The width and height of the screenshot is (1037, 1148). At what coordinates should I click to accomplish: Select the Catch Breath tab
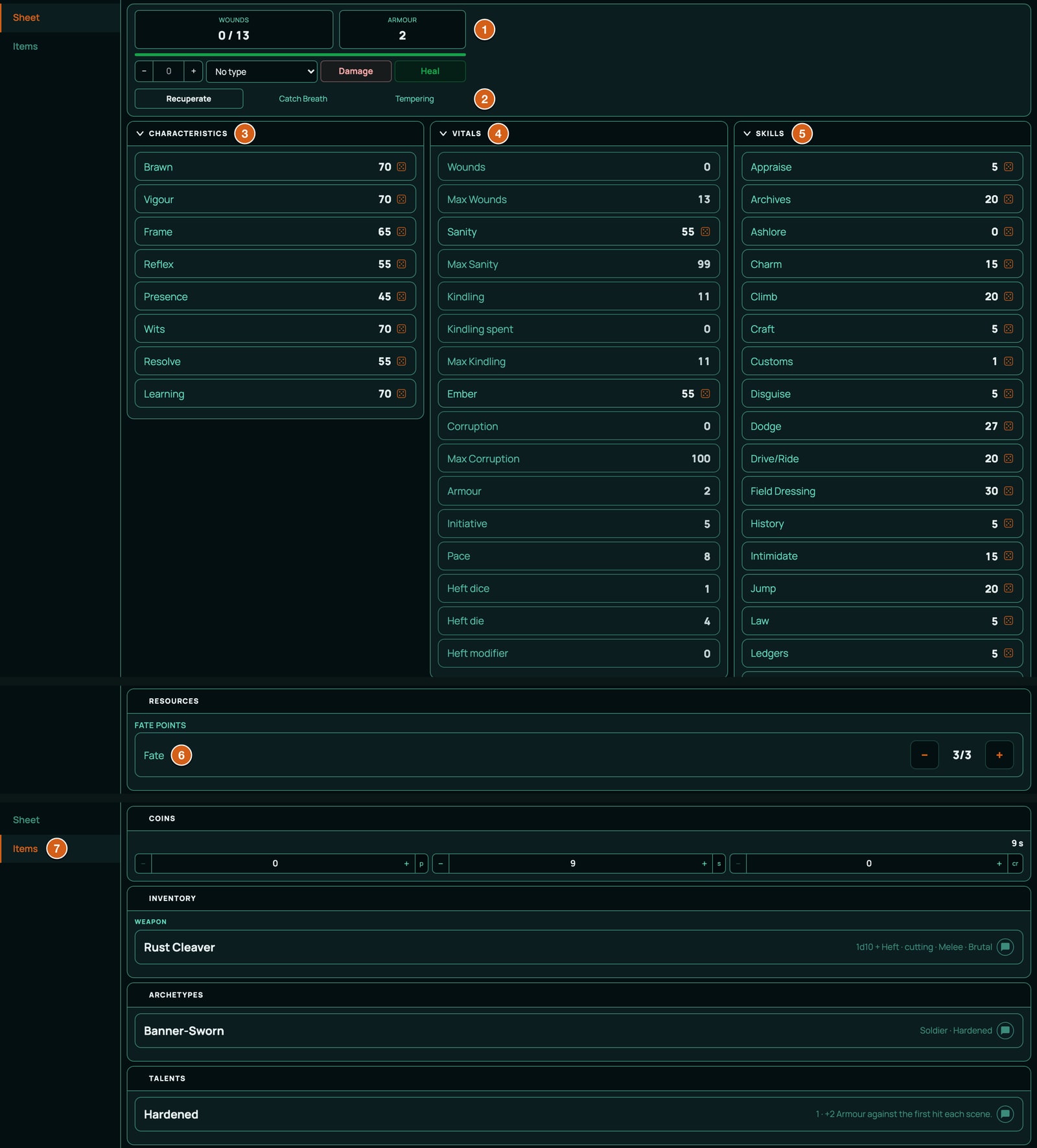[303, 99]
